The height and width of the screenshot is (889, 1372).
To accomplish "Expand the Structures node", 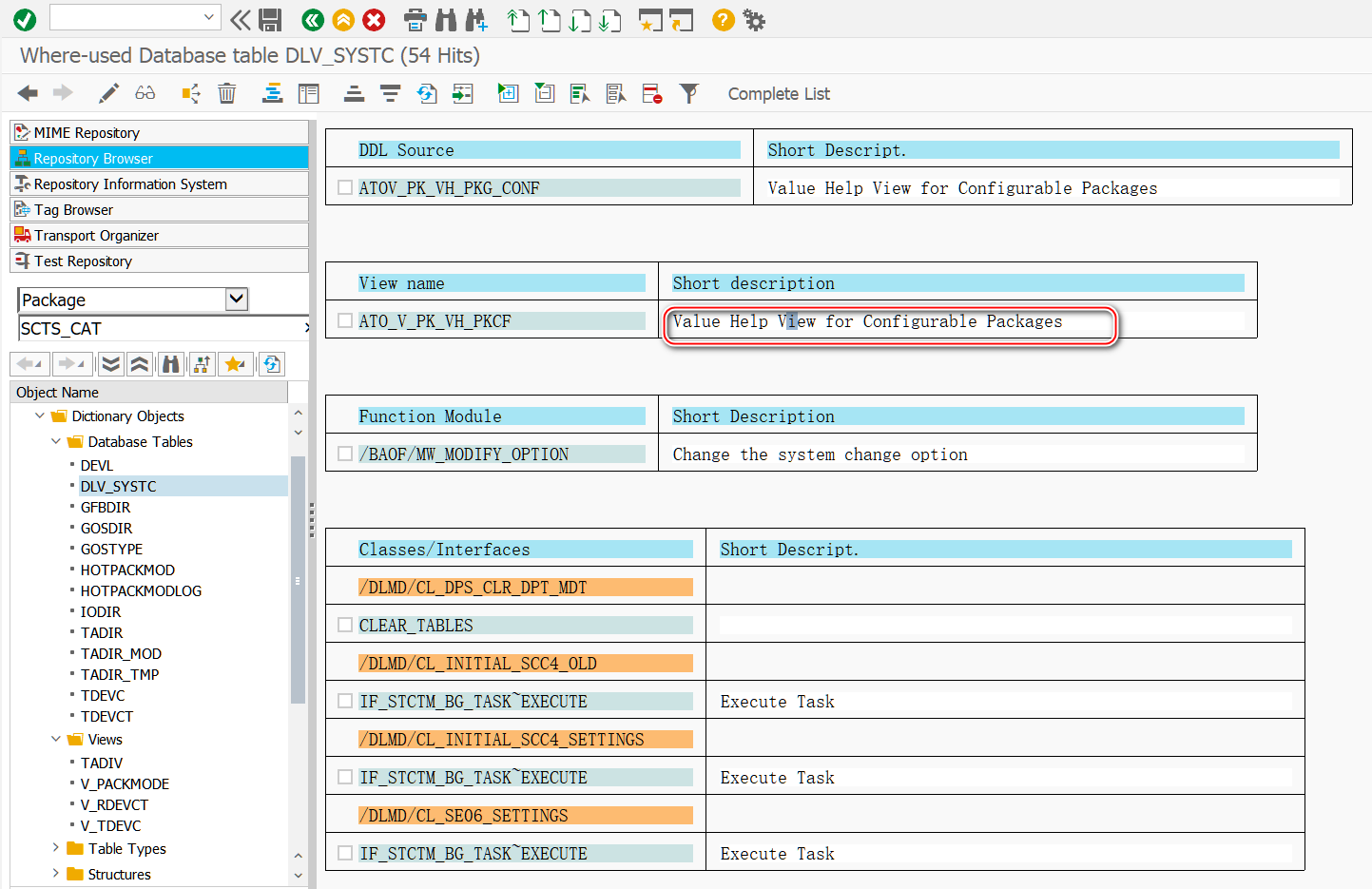I will (x=55, y=874).
